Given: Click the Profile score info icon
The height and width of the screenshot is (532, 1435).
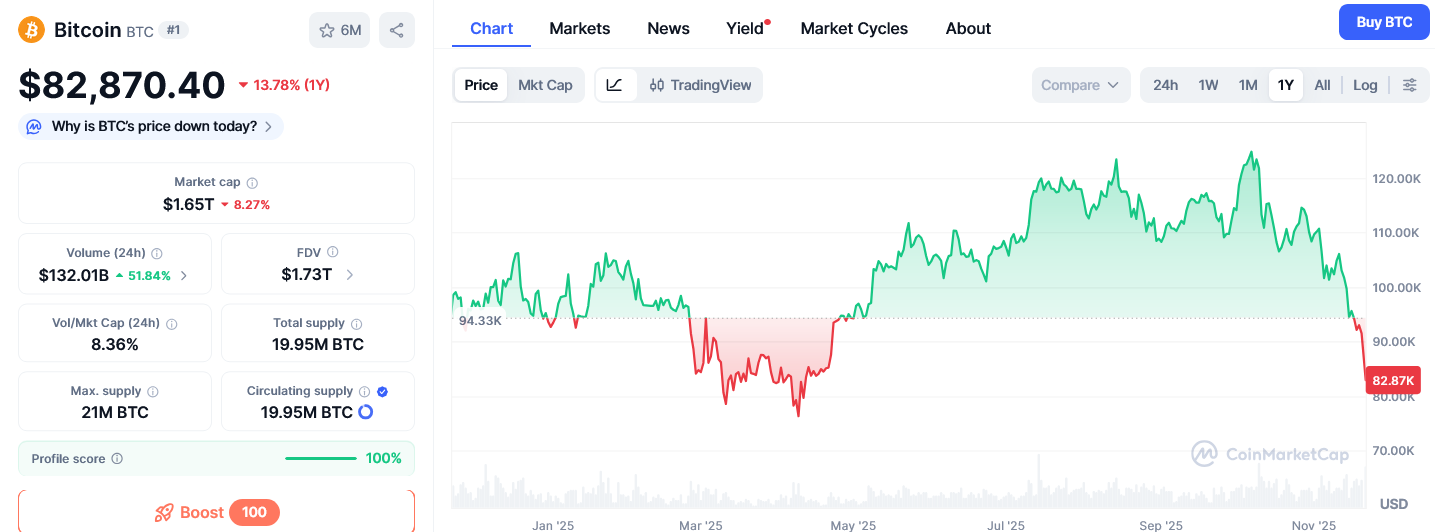Looking at the screenshot, I should 117,459.
